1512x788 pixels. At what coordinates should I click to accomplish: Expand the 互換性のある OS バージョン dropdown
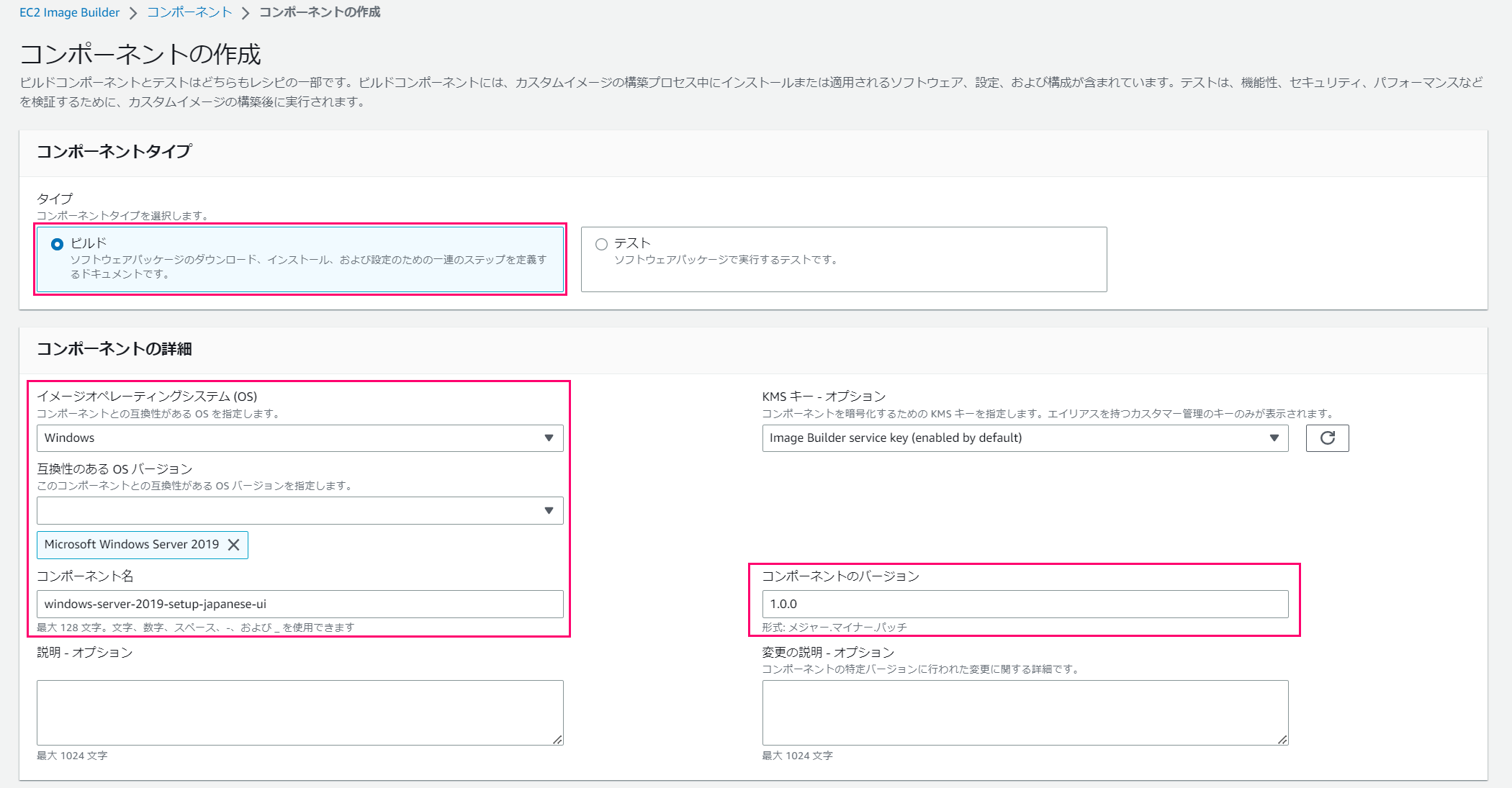pyautogui.click(x=288, y=510)
